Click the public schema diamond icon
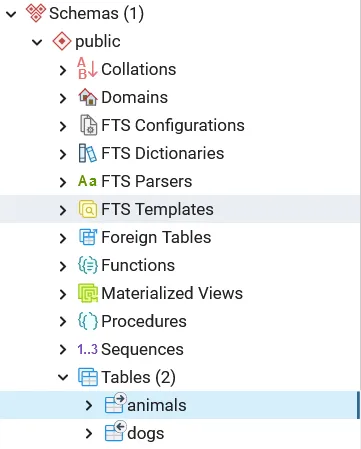361x449 pixels. tap(62, 41)
